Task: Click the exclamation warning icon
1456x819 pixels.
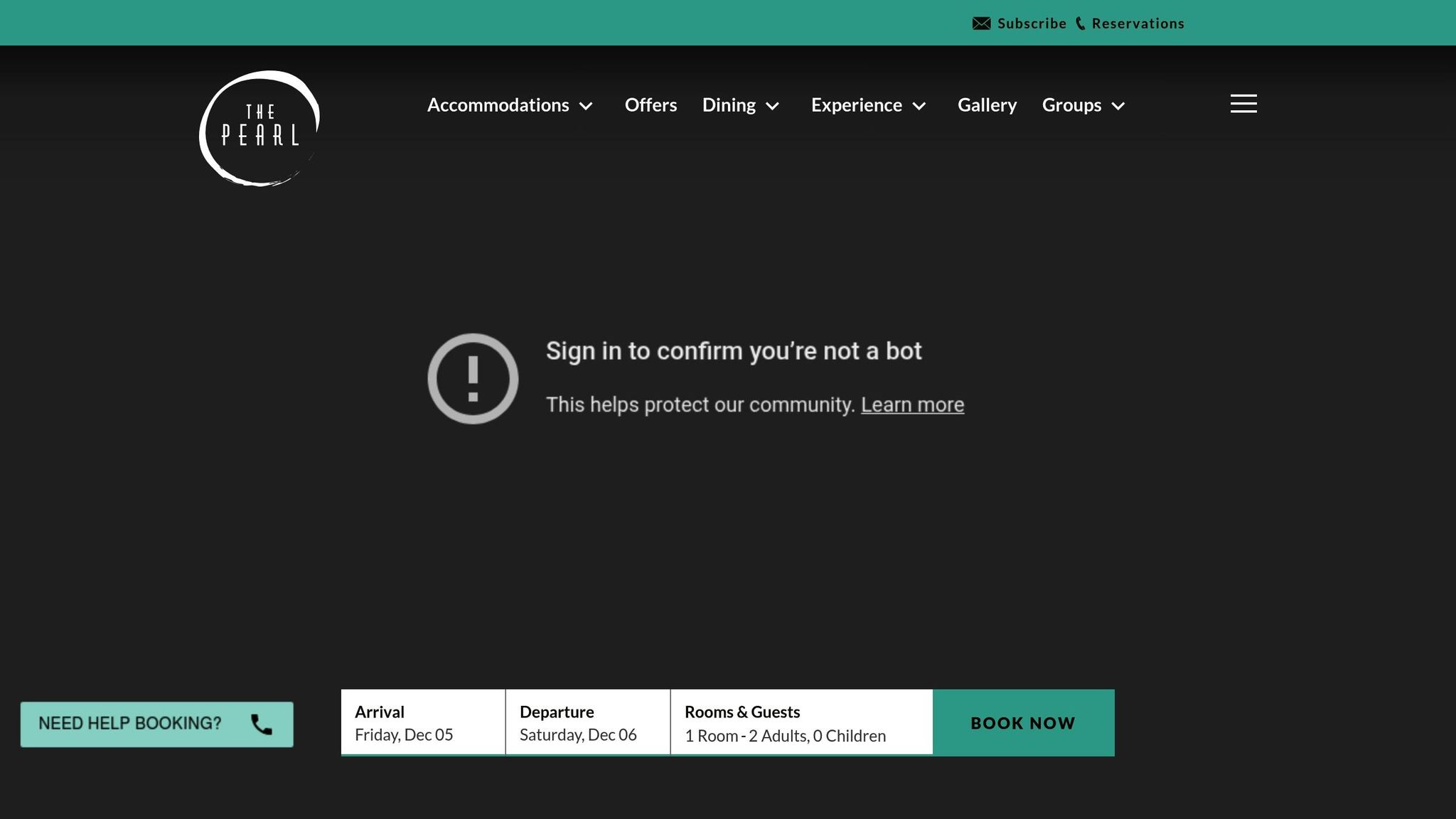Action: [473, 379]
